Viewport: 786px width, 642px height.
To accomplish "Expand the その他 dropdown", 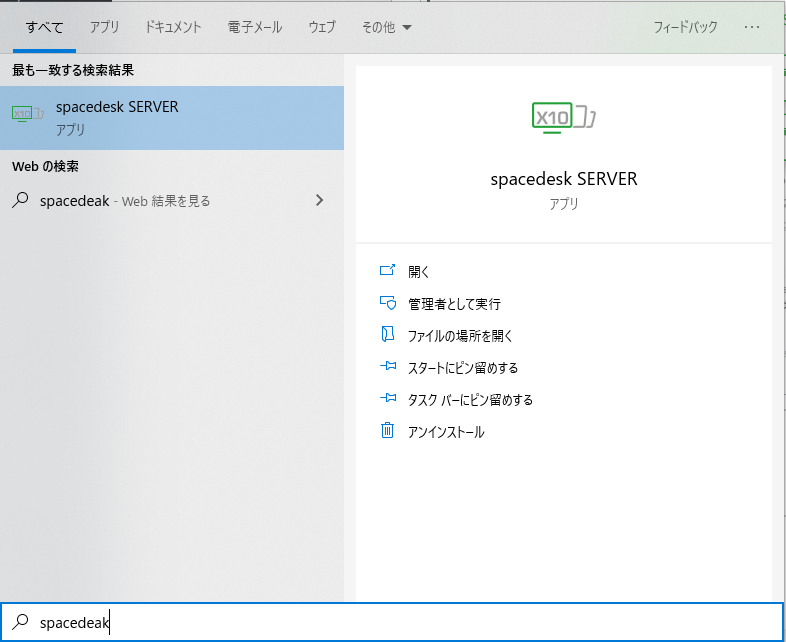I will tap(386, 27).
